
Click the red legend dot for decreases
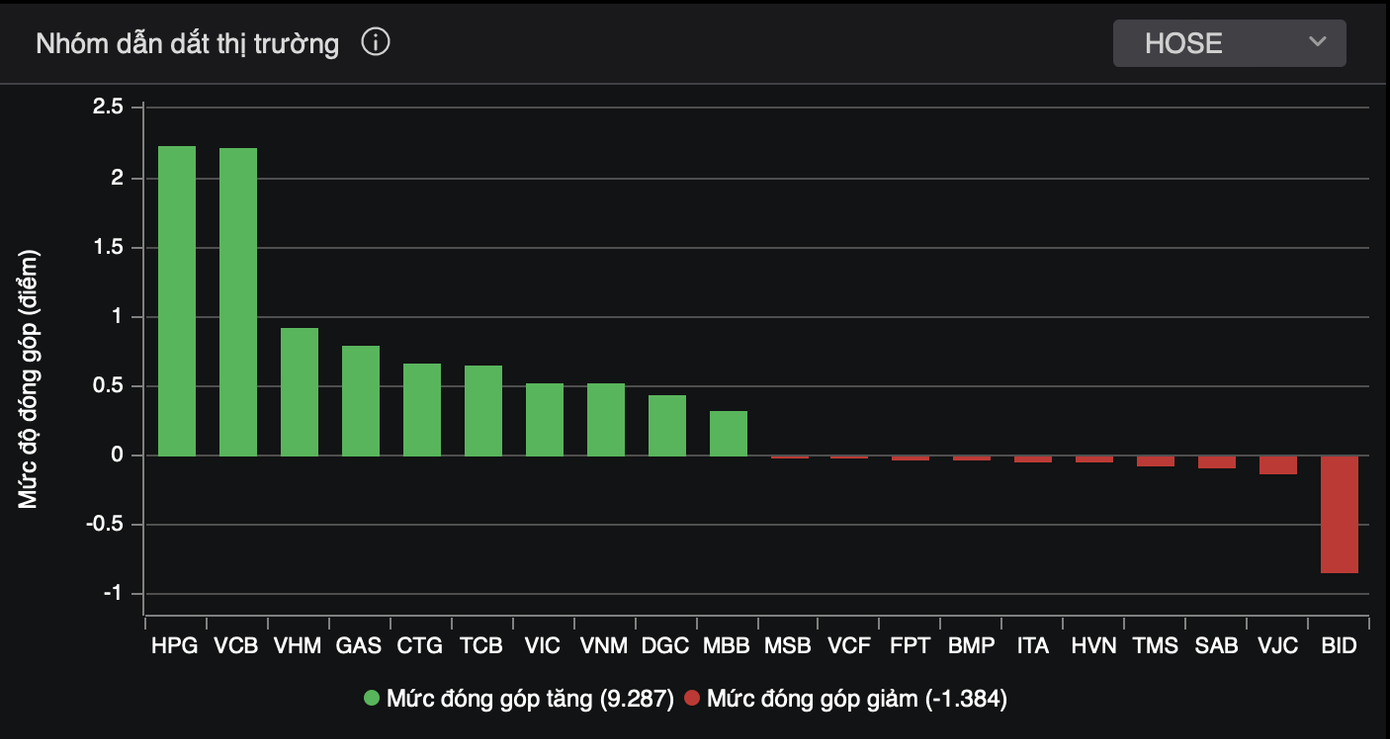692,698
